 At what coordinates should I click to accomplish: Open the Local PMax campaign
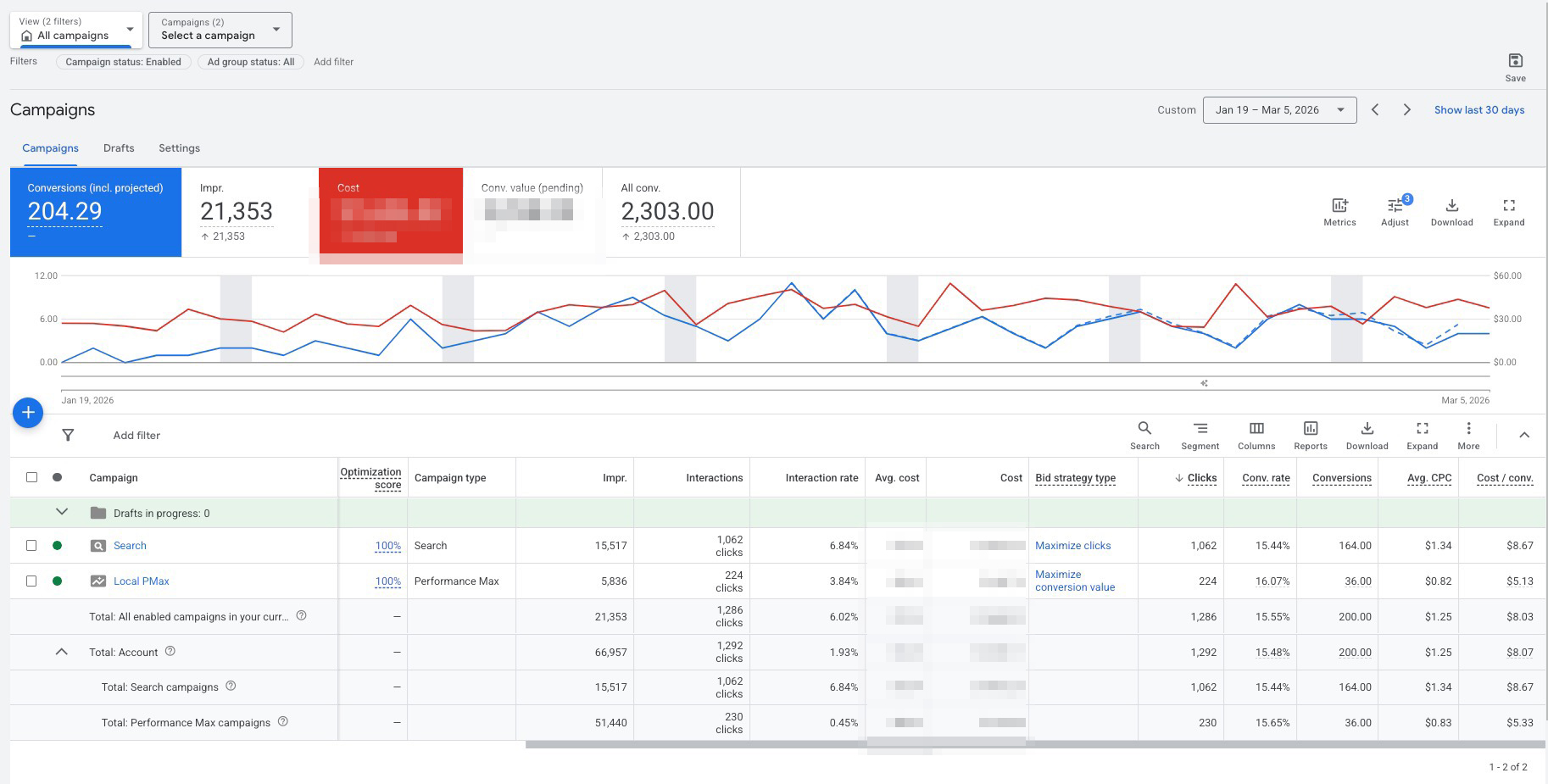[142, 581]
